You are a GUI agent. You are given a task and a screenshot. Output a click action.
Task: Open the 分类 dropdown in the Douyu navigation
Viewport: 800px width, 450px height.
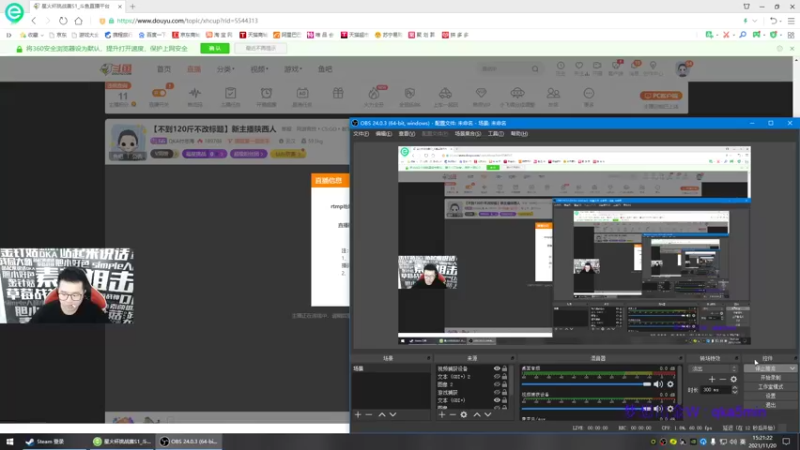point(226,69)
